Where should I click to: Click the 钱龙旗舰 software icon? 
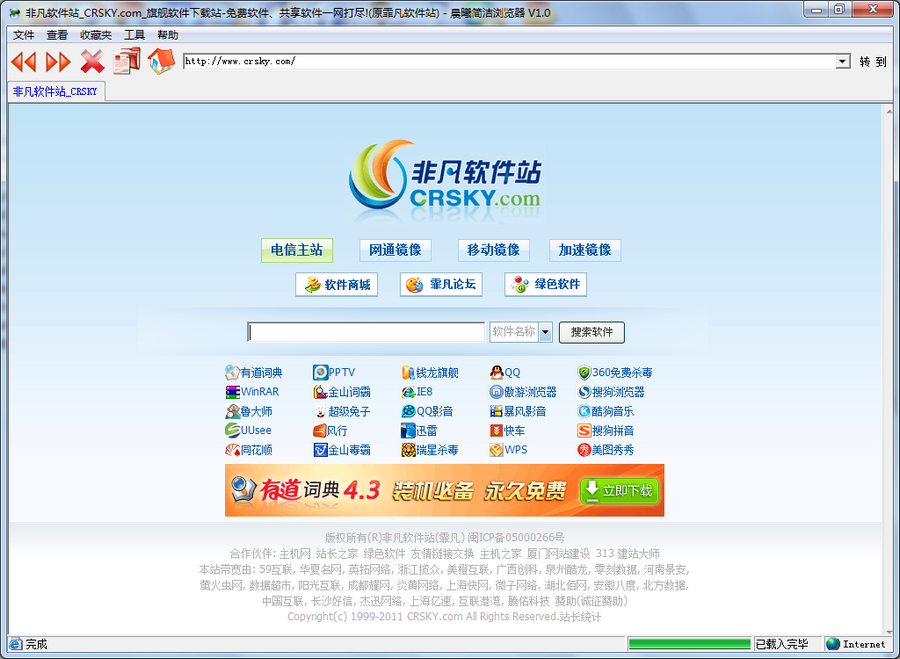408,373
